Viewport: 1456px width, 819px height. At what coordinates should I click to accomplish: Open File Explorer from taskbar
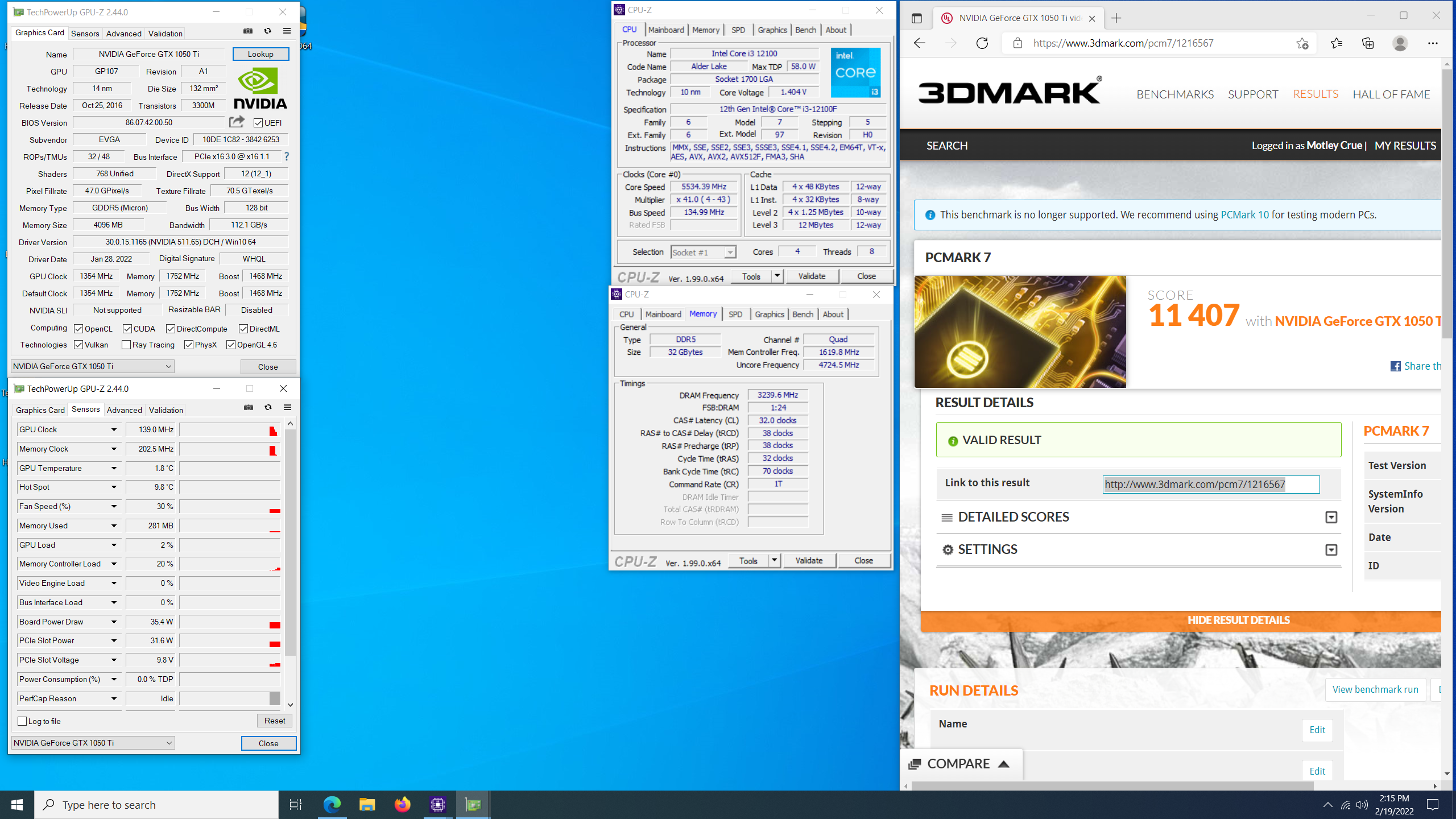tap(367, 805)
